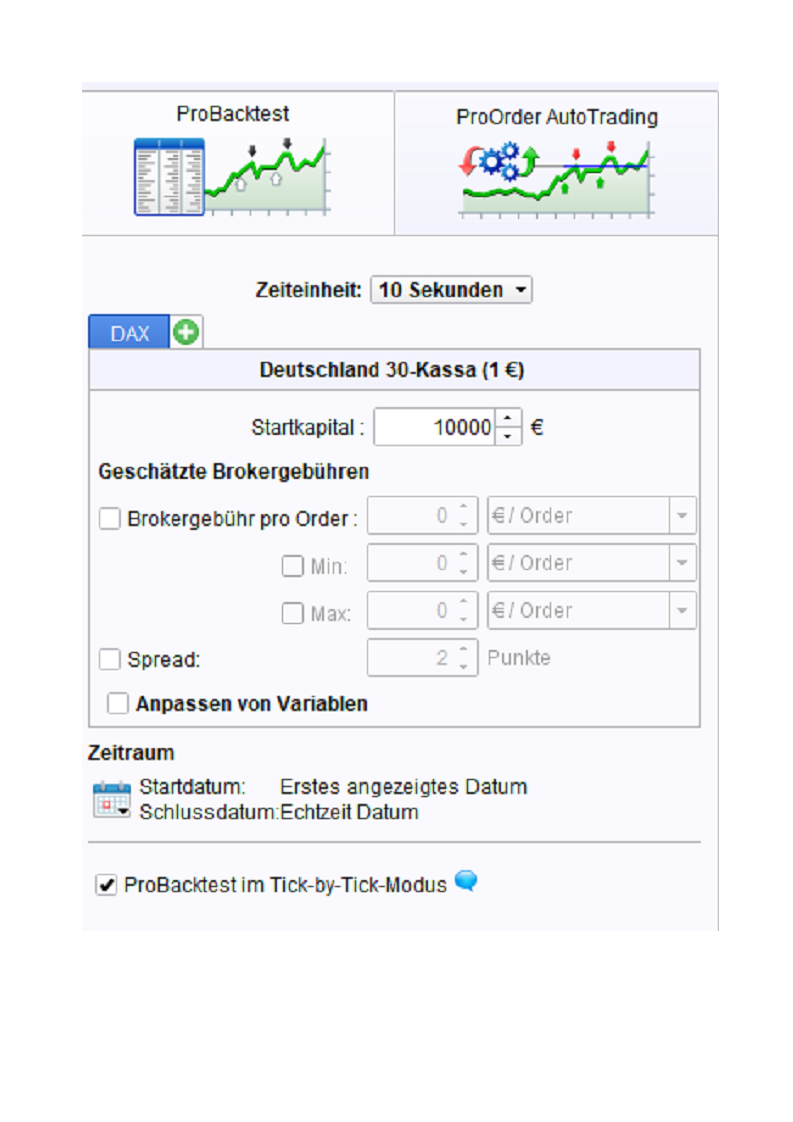Select the DAX tab

point(129,333)
